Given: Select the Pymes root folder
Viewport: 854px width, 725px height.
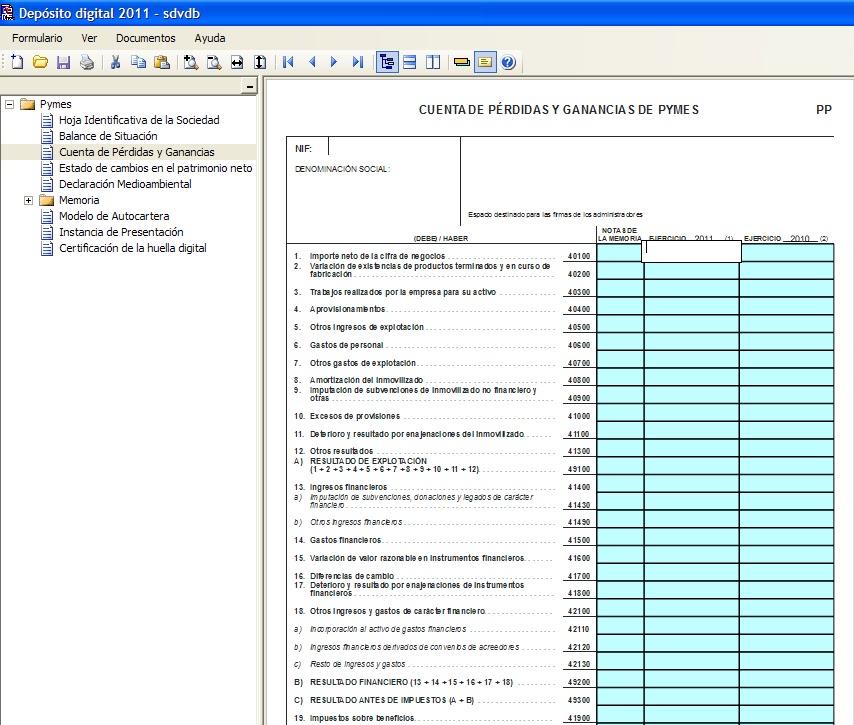Looking at the screenshot, I should point(56,104).
